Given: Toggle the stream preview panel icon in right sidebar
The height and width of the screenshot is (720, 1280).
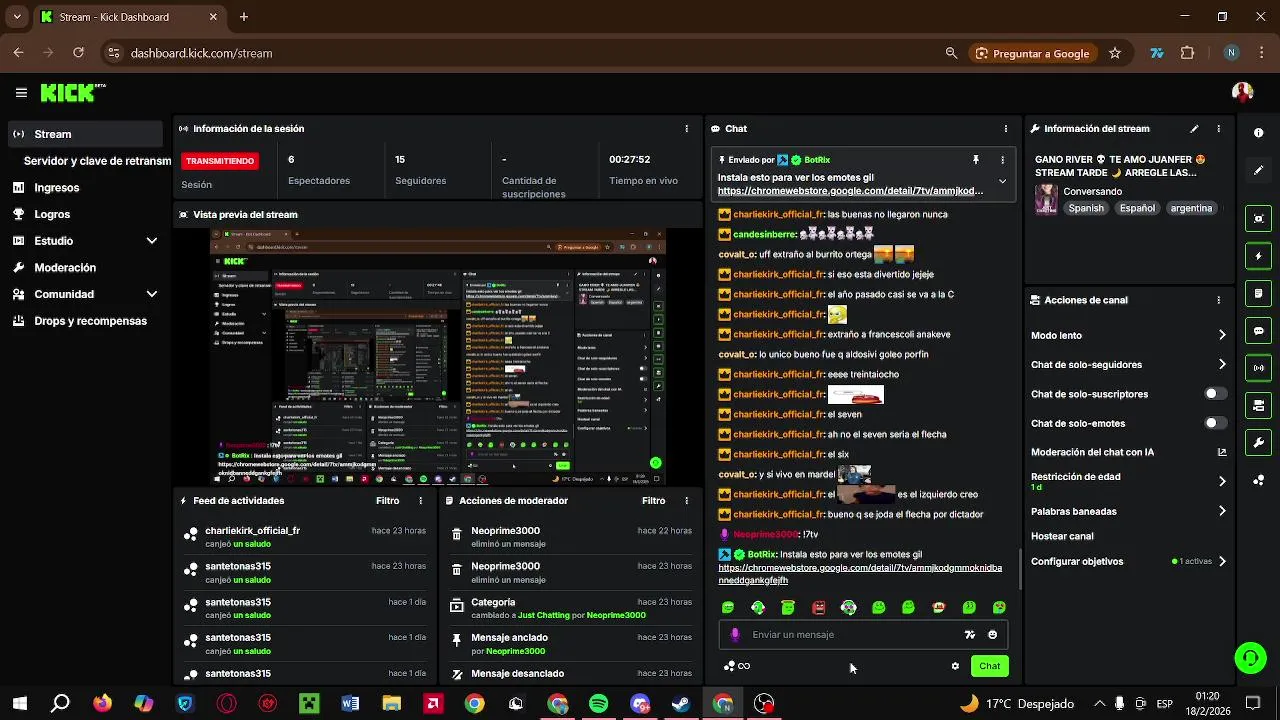Looking at the screenshot, I should tap(1258, 219).
